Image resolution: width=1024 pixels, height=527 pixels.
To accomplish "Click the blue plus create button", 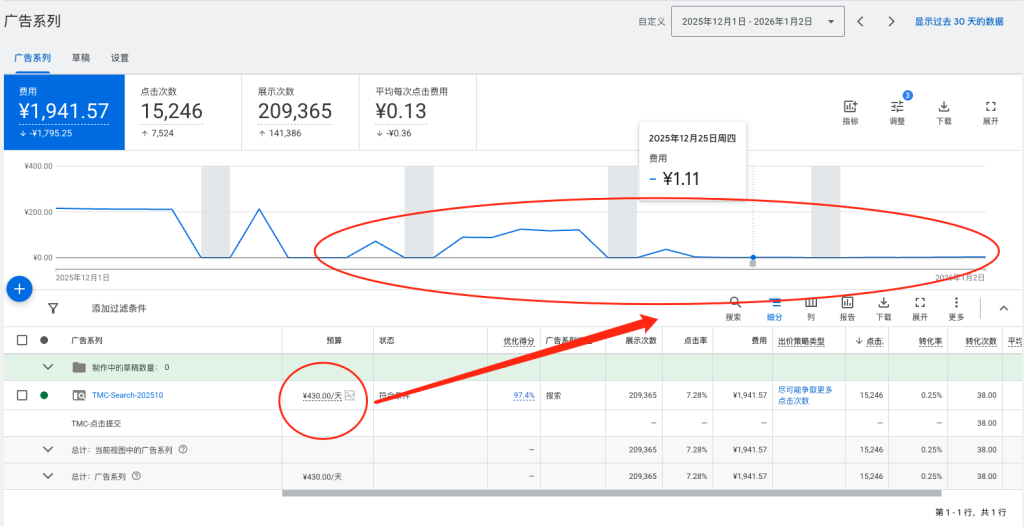I will click(20, 289).
